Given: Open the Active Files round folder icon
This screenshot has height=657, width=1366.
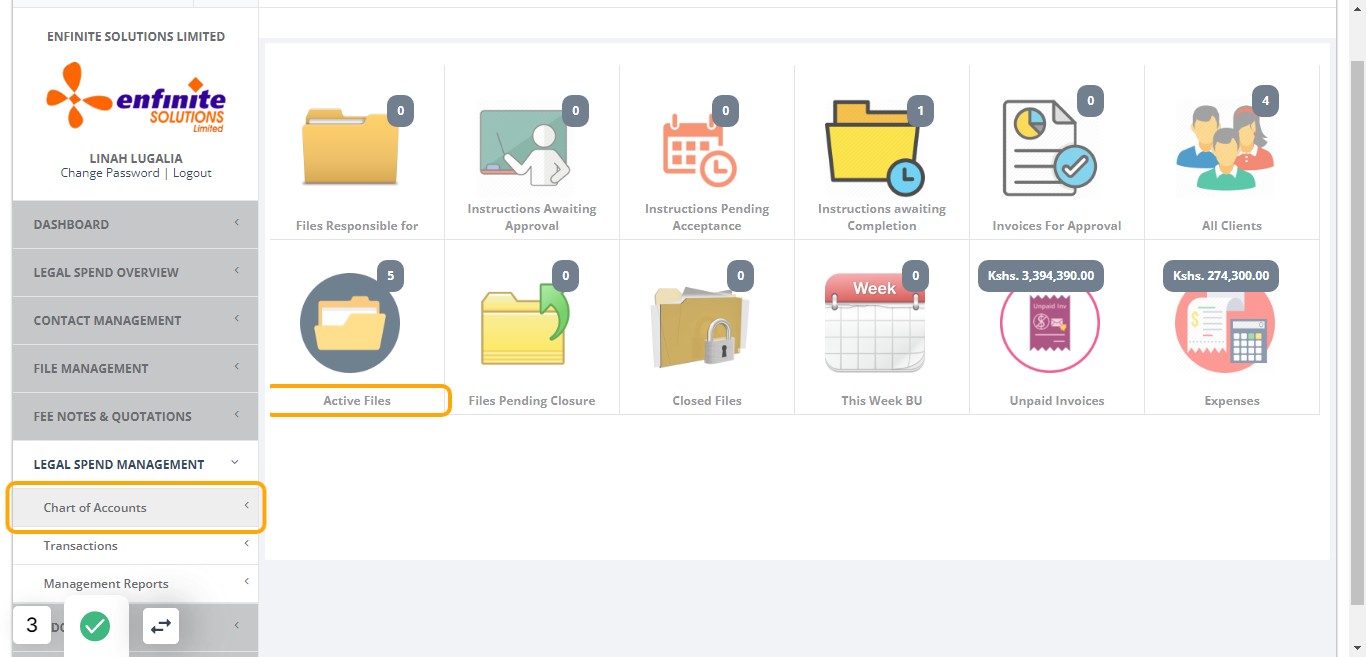Looking at the screenshot, I should tap(350, 323).
